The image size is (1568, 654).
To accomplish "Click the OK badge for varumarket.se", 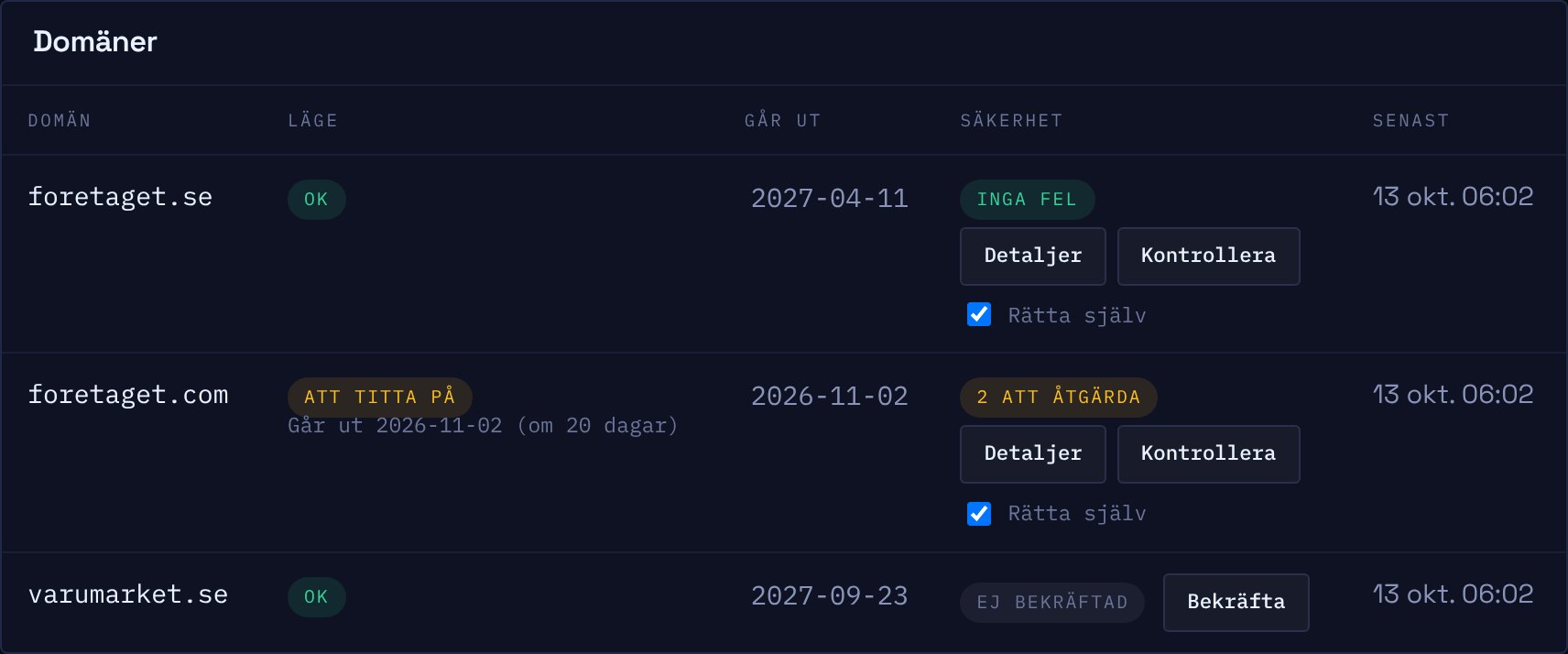I will pyautogui.click(x=316, y=597).
